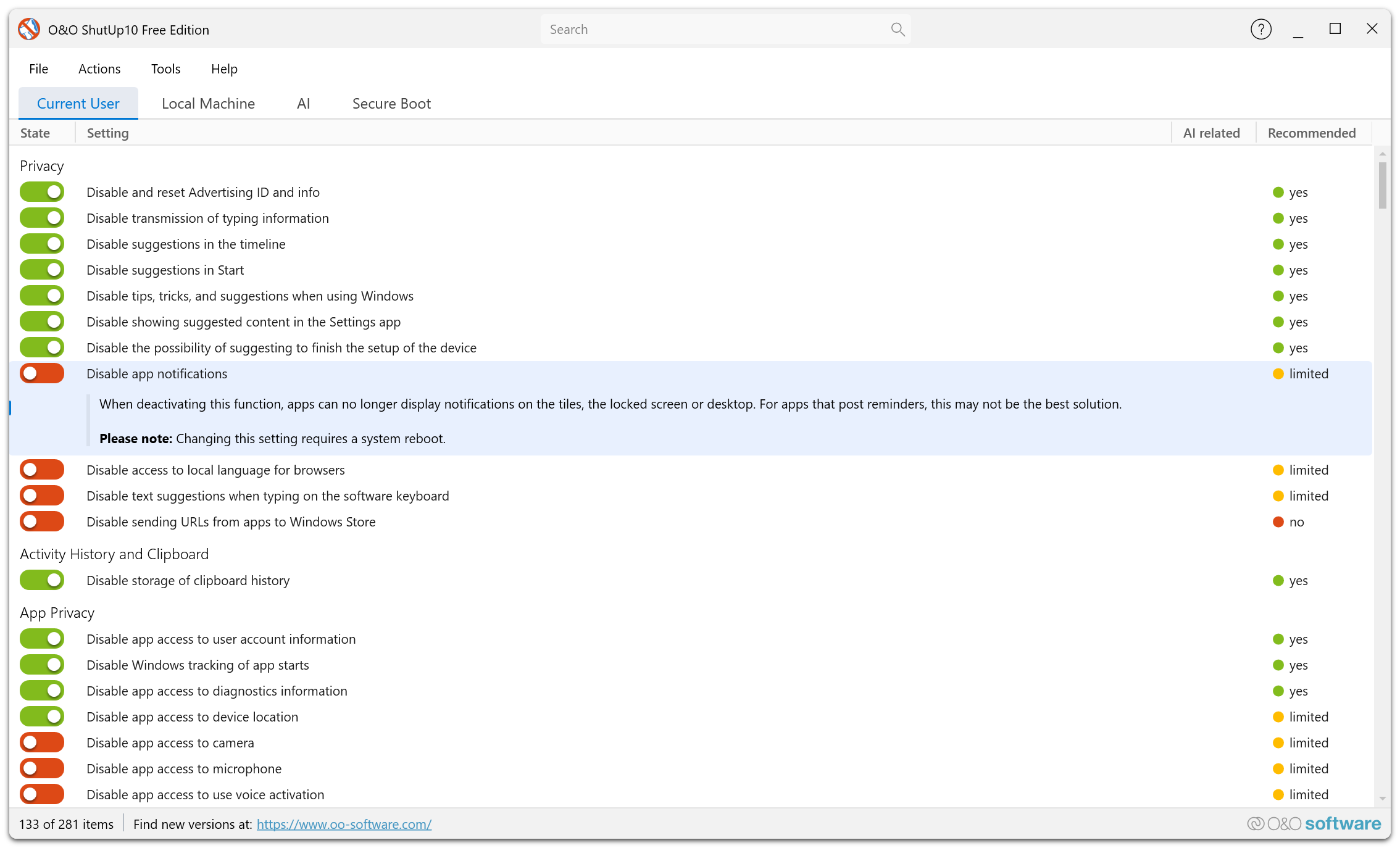Click the vertical scrollbar thumb
The width and height of the screenshot is (1400, 848).
[1382, 185]
